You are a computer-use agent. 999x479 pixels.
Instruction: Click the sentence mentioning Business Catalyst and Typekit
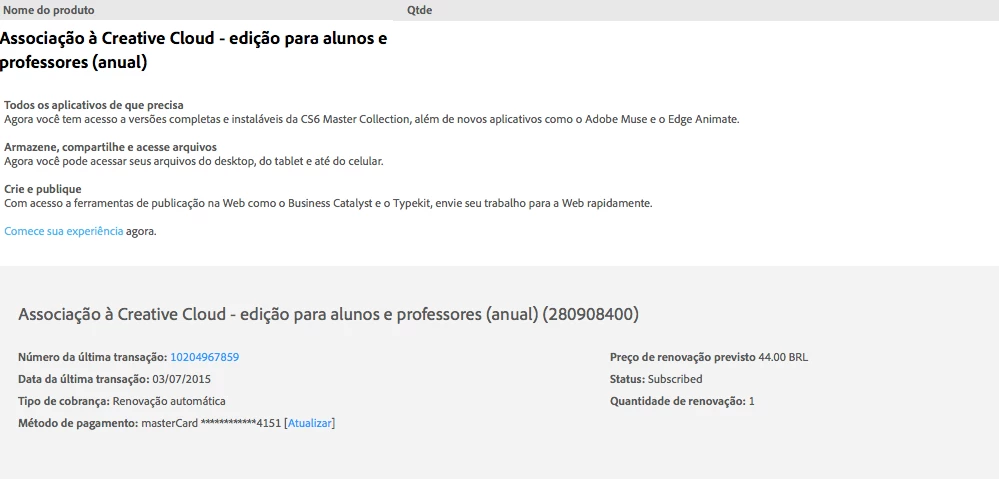coord(328,203)
